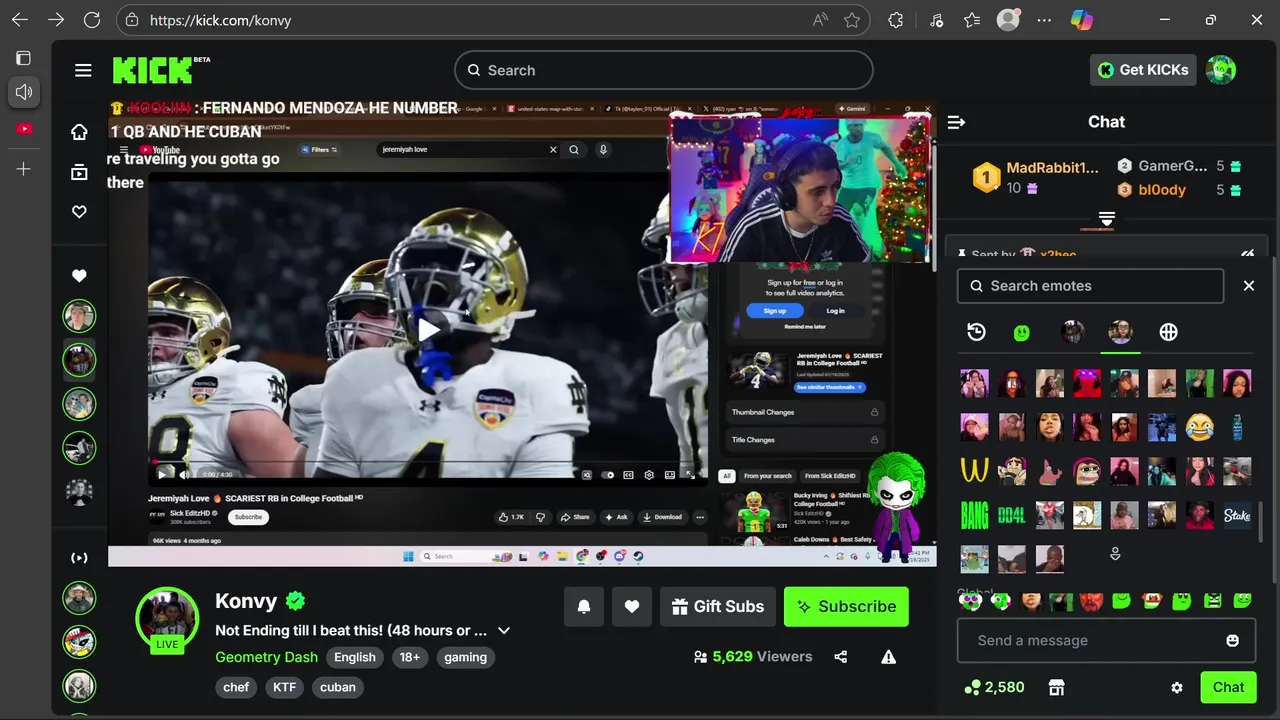This screenshot has width=1280, height=720.
Task: Reload the browser page
Action: pos(92,20)
